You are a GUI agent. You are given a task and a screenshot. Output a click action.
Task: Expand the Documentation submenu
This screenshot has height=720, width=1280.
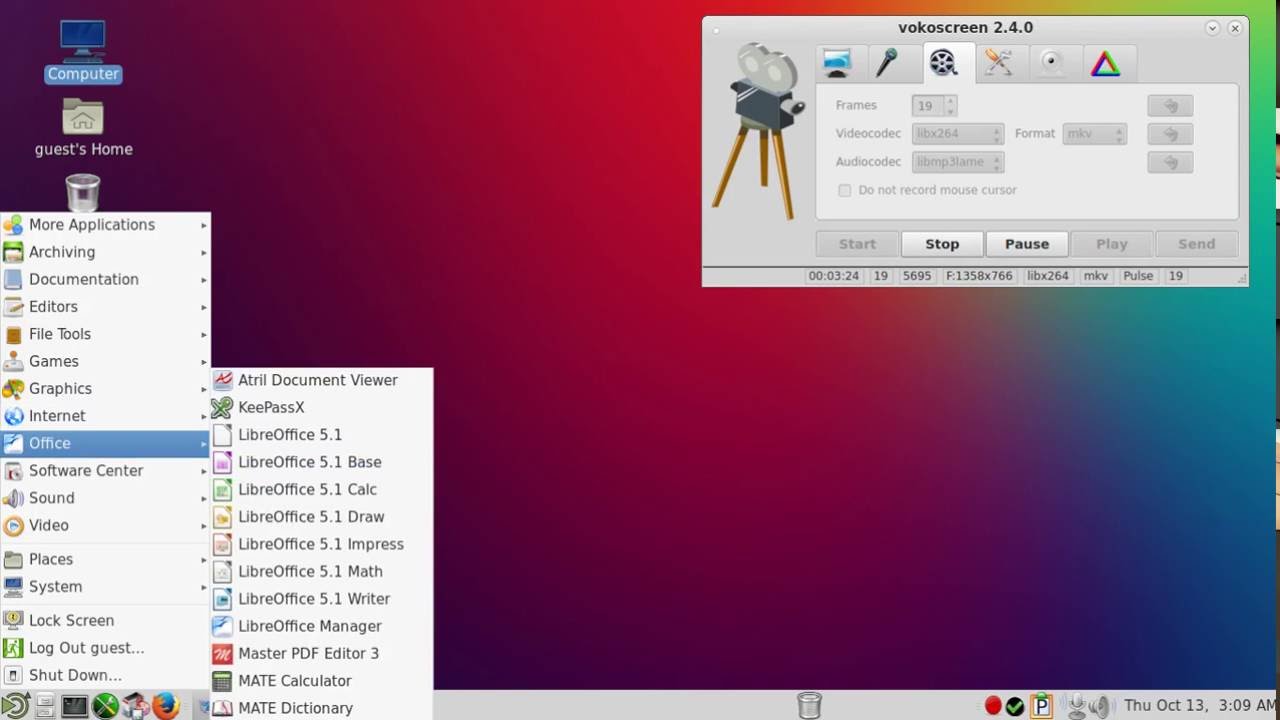pos(105,279)
